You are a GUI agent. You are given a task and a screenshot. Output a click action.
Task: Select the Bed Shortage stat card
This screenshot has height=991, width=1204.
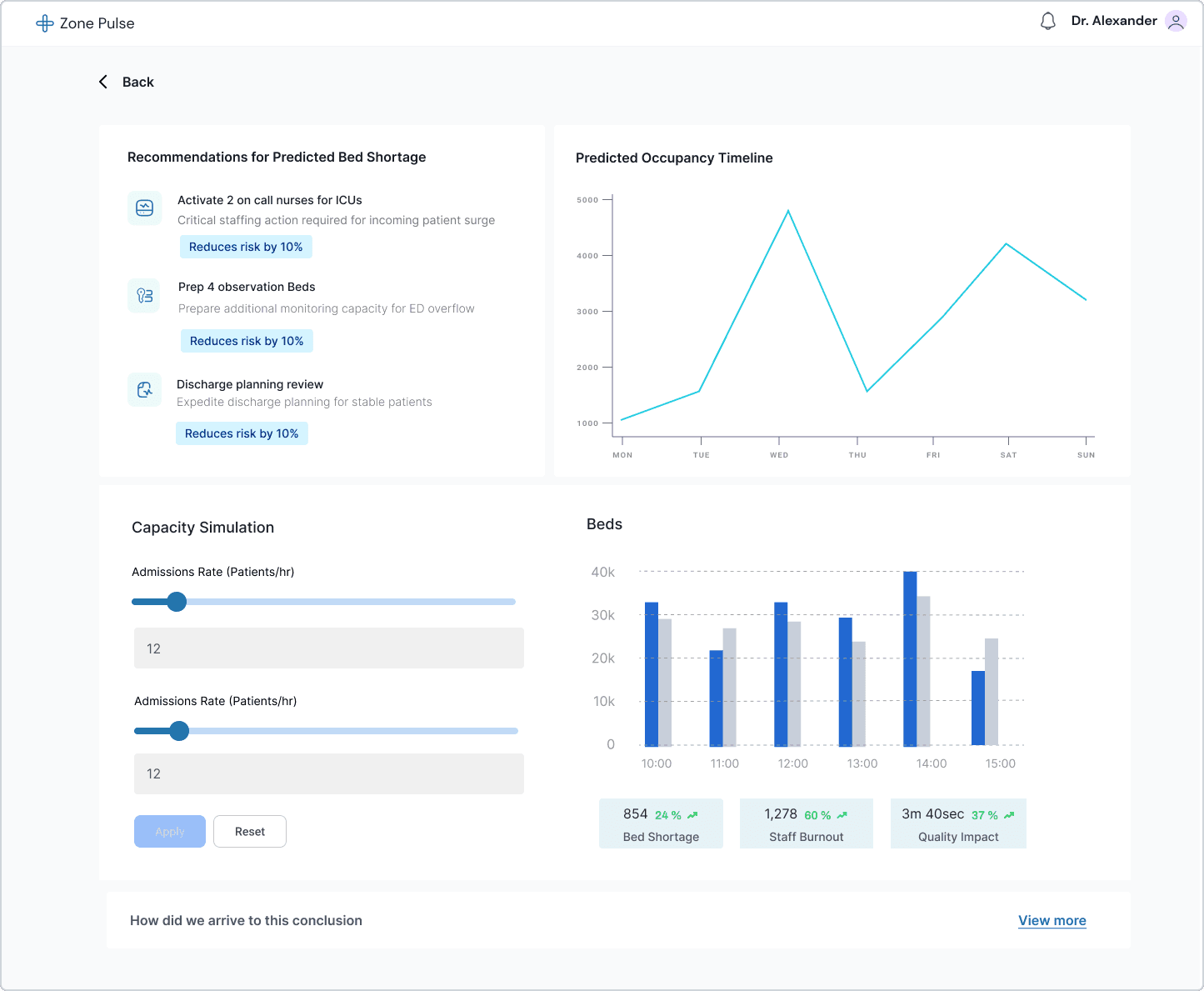tap(661, 823)
